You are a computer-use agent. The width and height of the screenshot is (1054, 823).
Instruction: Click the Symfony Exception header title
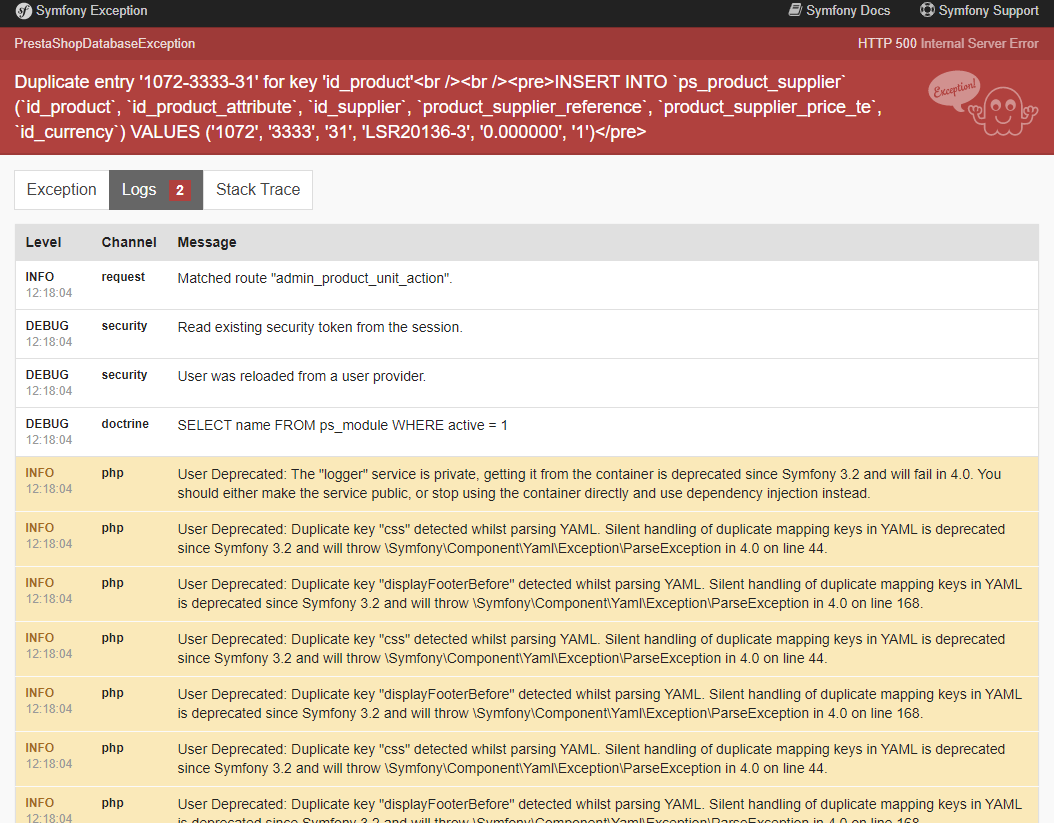click(91, 11)
